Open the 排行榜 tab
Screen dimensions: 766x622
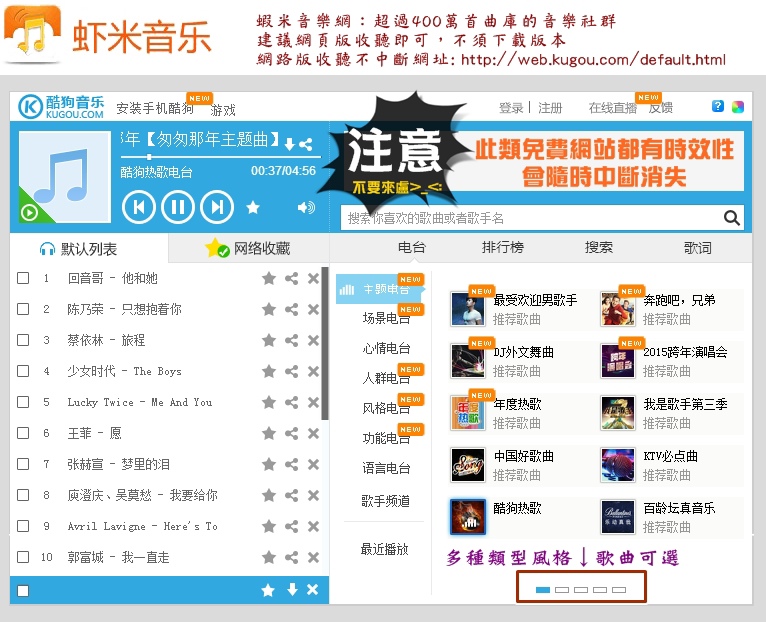pyautogui.click(x=503, y=247)
